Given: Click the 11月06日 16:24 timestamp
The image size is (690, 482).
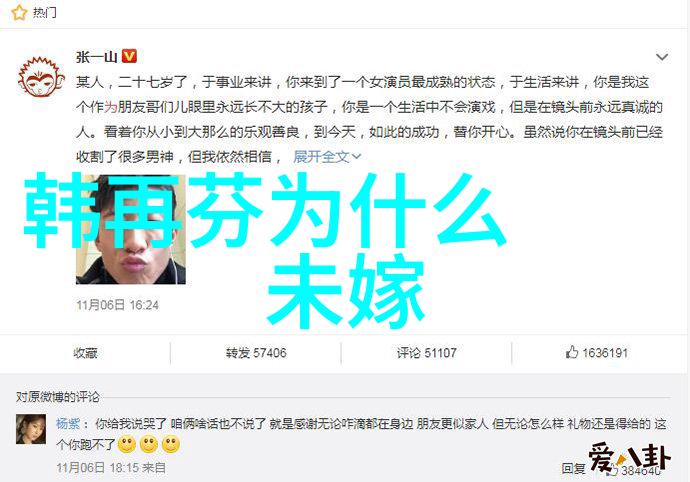Looking at the screenshot, I should pos(117,305).
